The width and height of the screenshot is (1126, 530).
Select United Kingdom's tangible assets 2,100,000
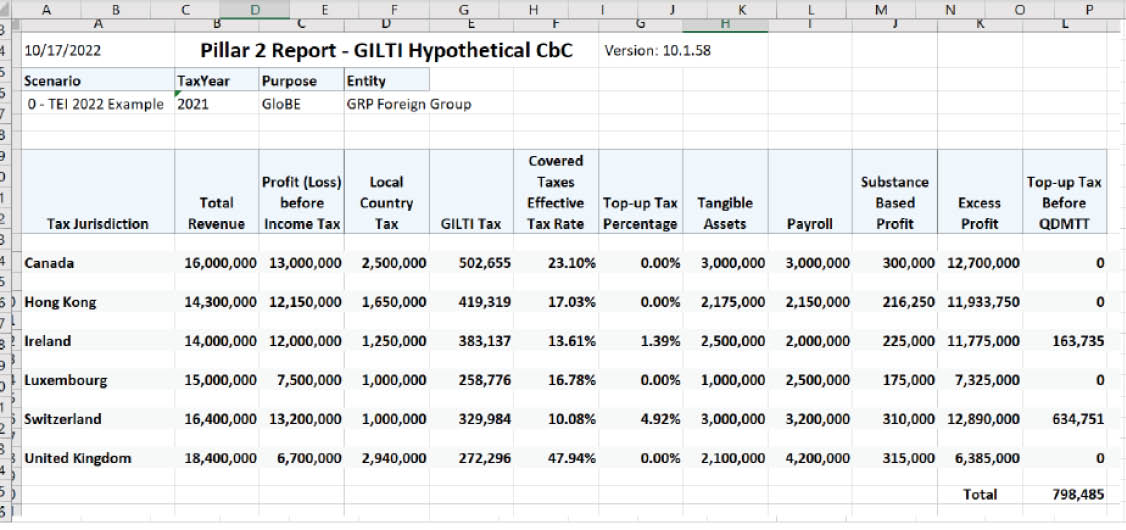726,457
